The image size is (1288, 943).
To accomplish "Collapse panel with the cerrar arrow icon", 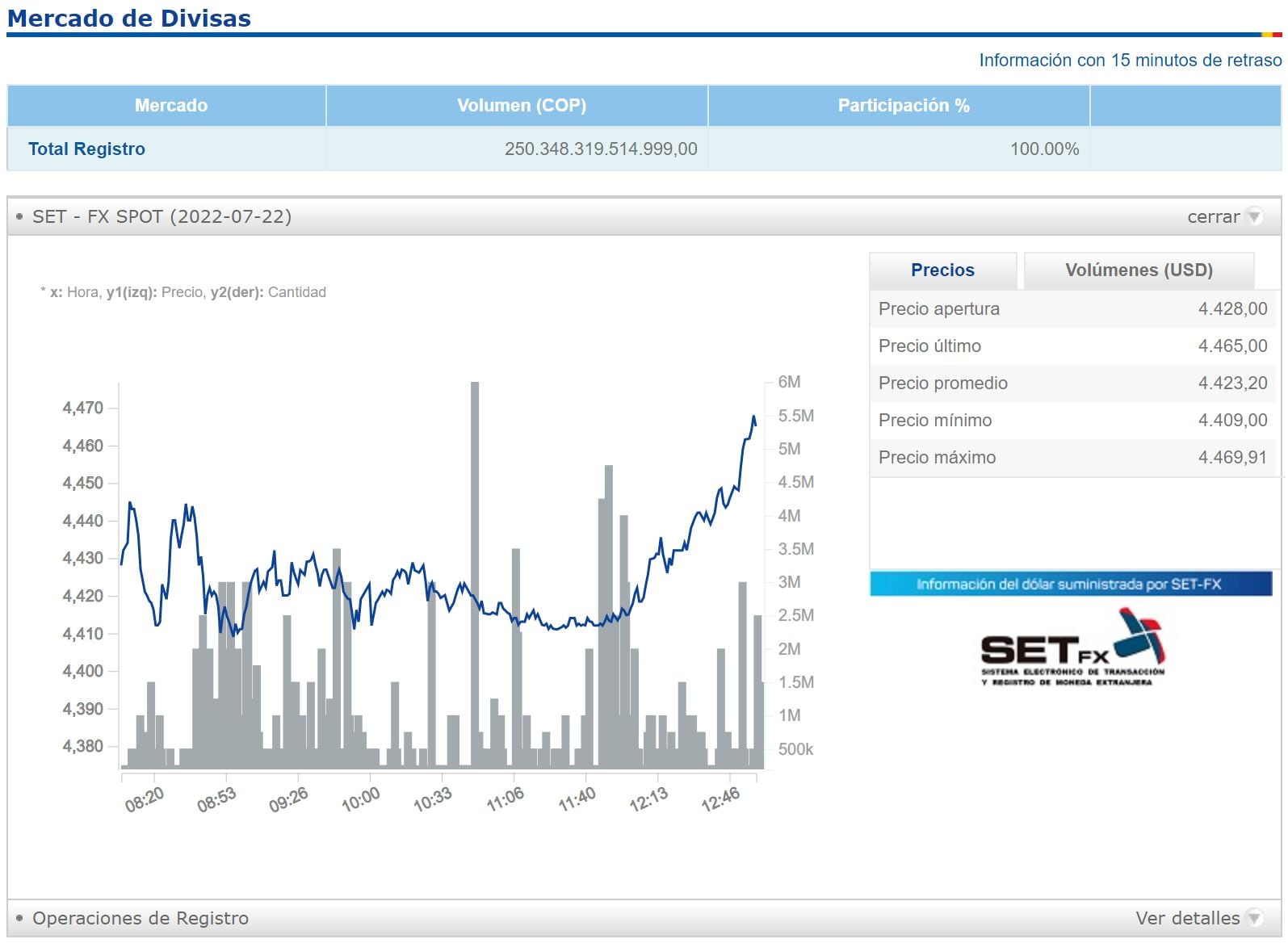I will click(x=1254, y=216).
